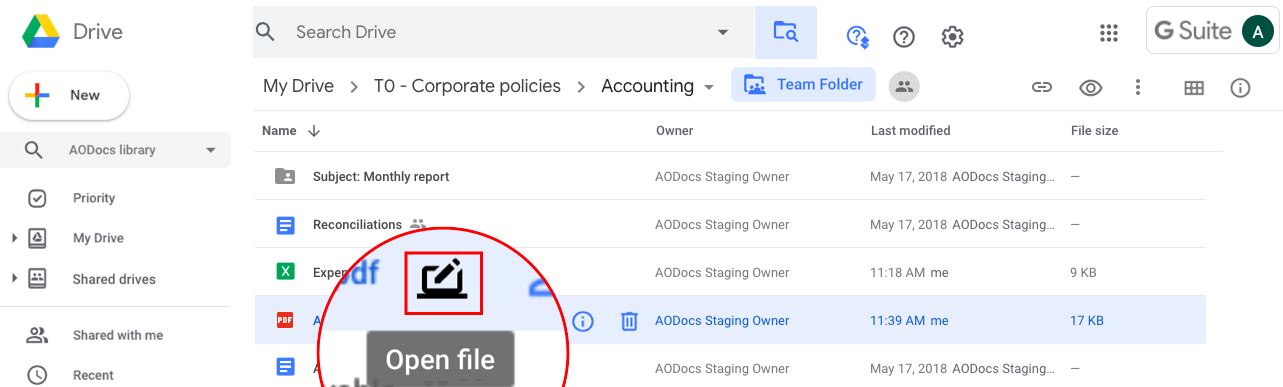Viewport: 1283px width, 387px height.
Task: Open the AODocs help chat icon
Action: click(857, 37)
